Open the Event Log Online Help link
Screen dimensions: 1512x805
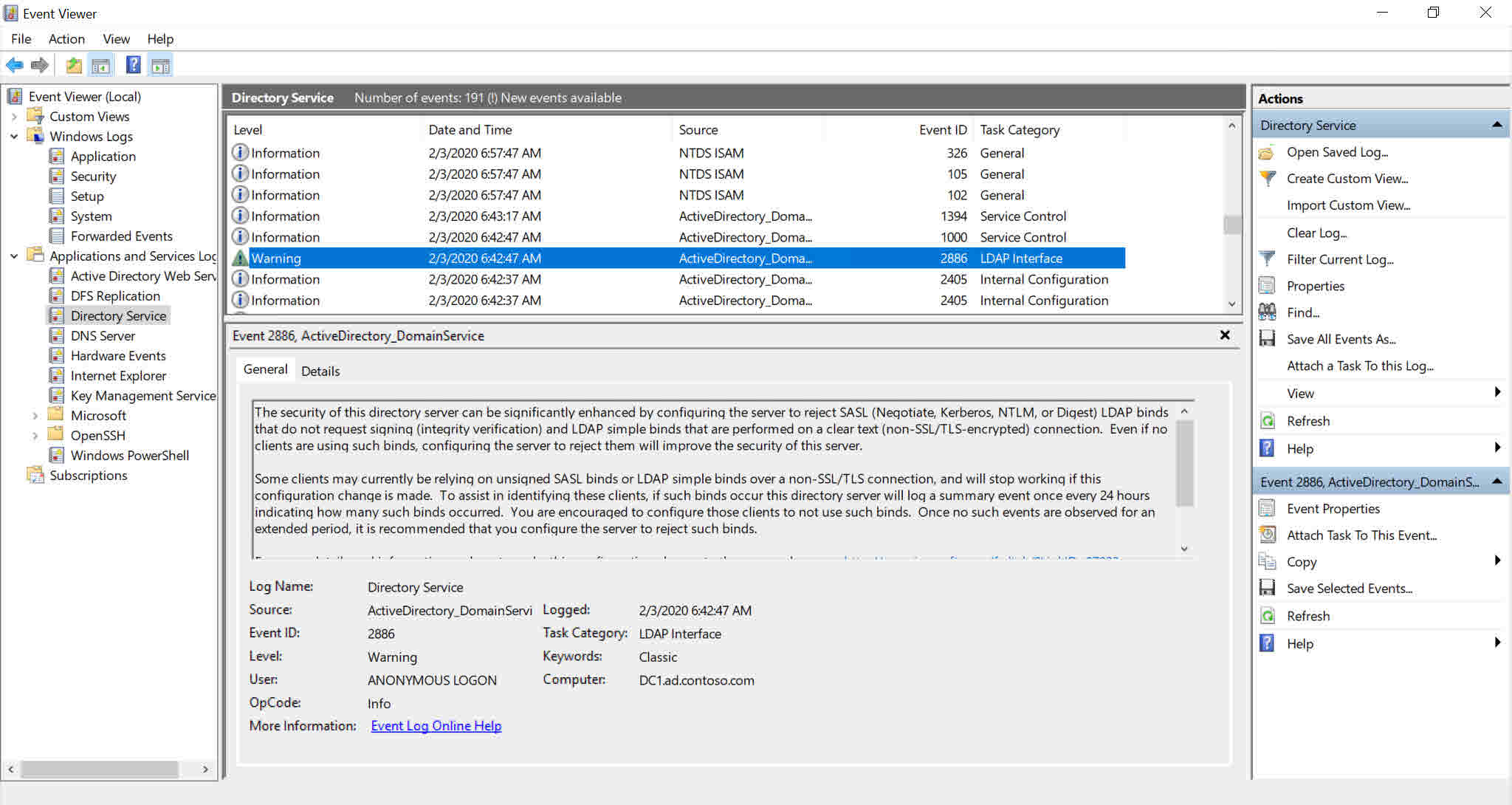click(436, 725)
